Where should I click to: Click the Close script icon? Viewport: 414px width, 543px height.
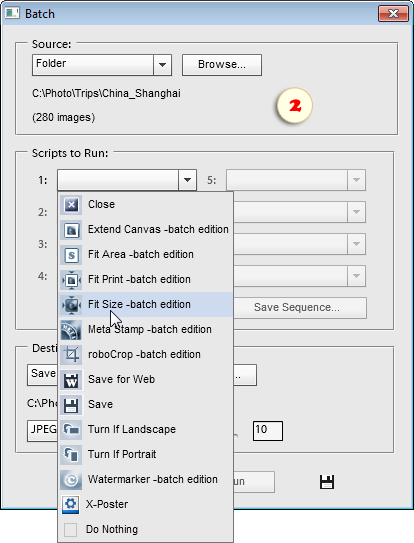pos(71,205)
